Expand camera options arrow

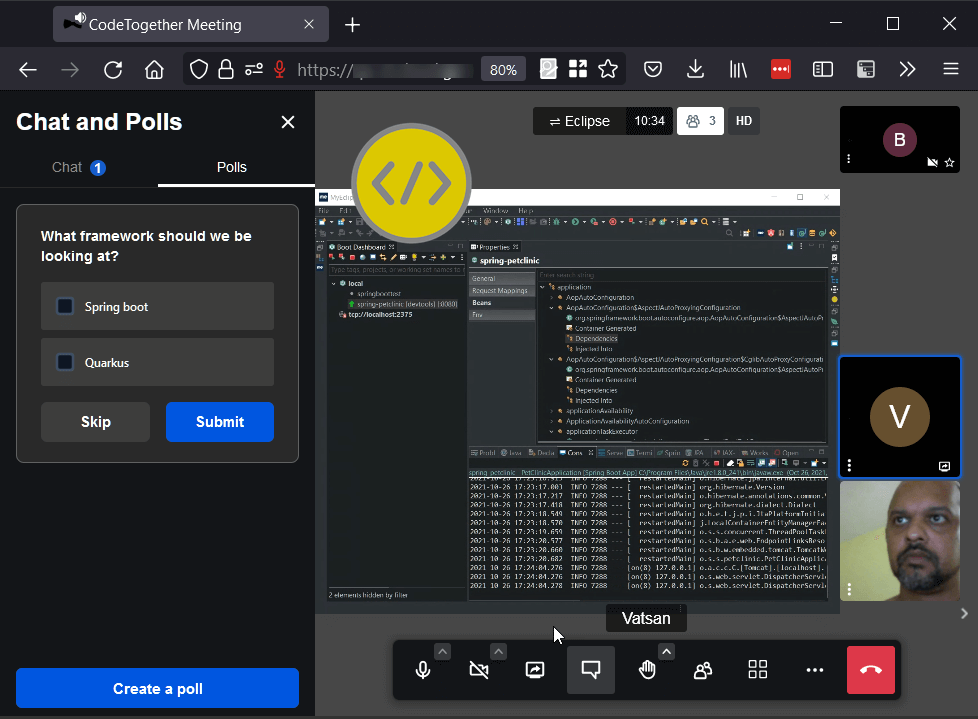(498, 652)
